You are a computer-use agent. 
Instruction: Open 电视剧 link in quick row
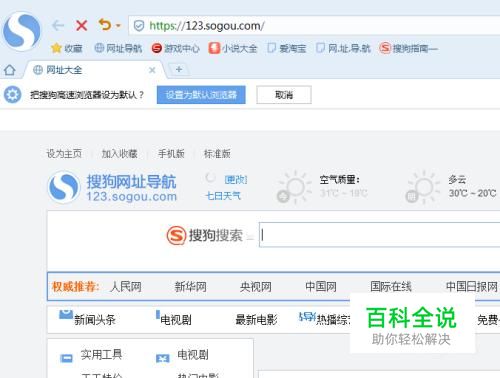click(176, 320)
